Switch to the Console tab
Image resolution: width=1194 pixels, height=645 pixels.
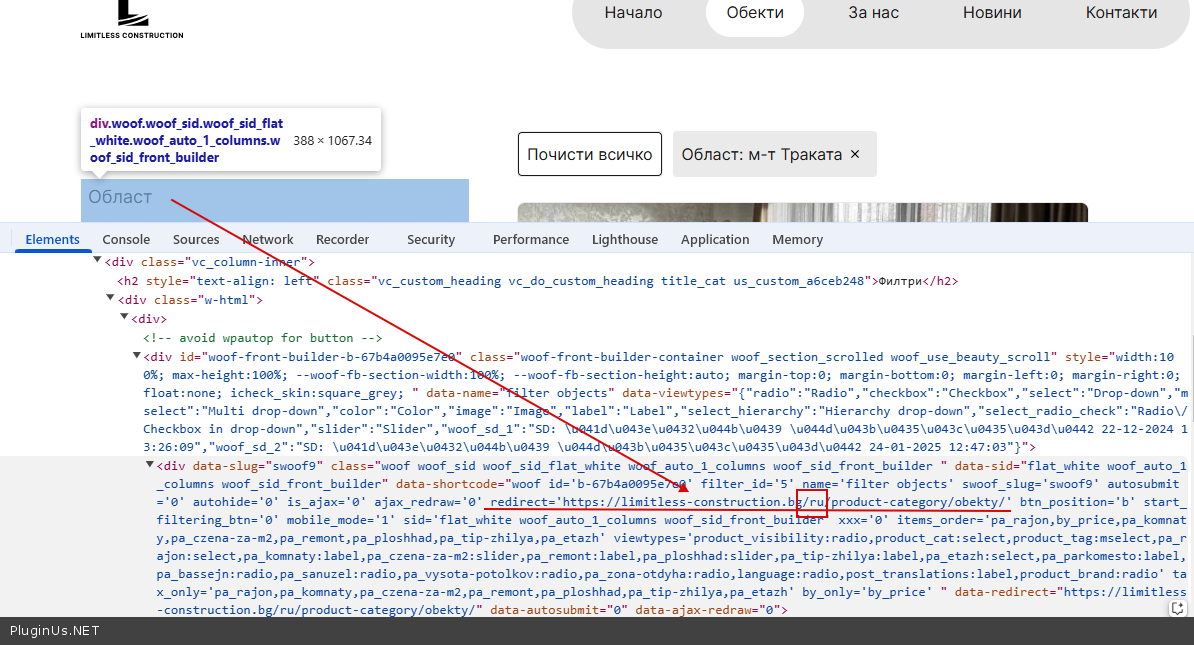(126, 240)
